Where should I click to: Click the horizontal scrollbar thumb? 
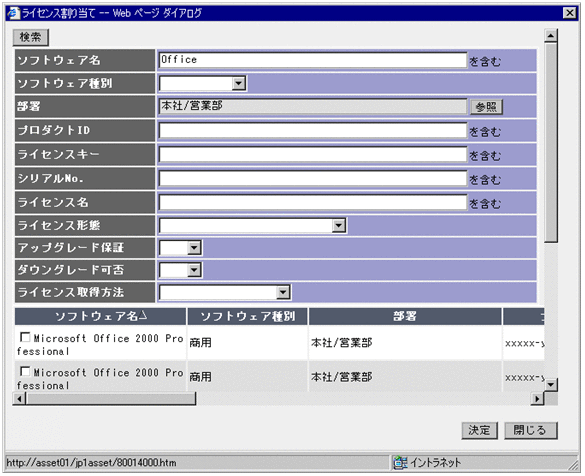111,399
